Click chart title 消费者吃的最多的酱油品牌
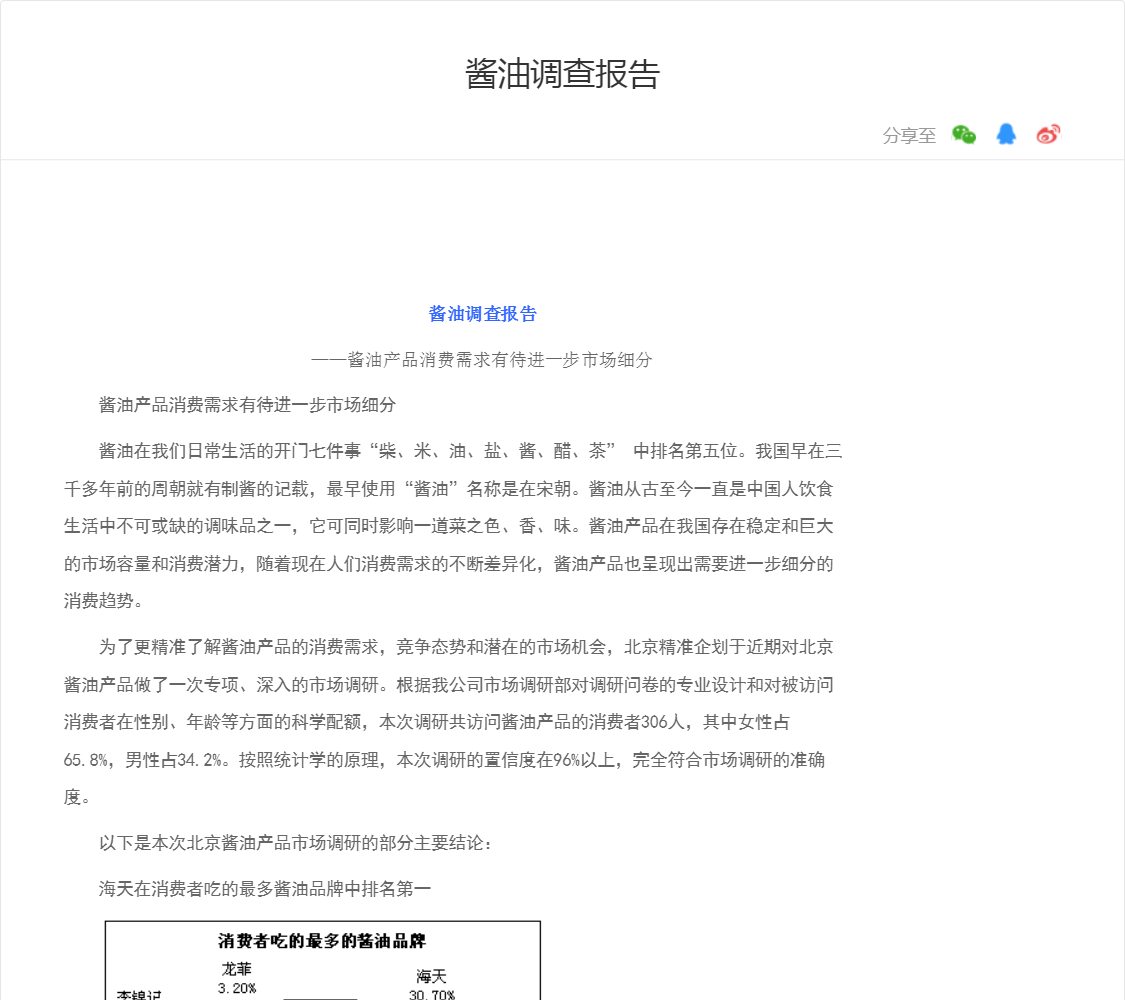 [x=322, y=940]
